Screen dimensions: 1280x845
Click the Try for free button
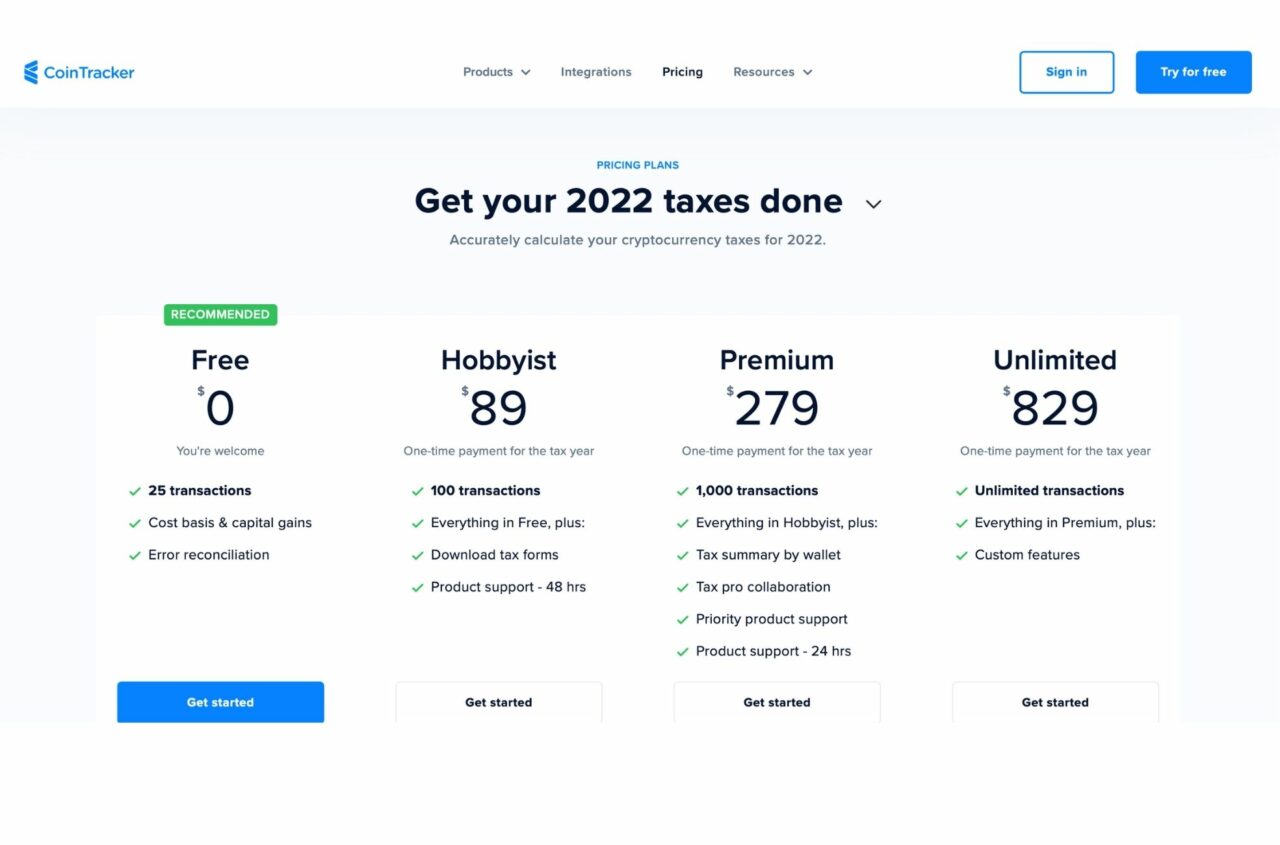(1192, 71)
